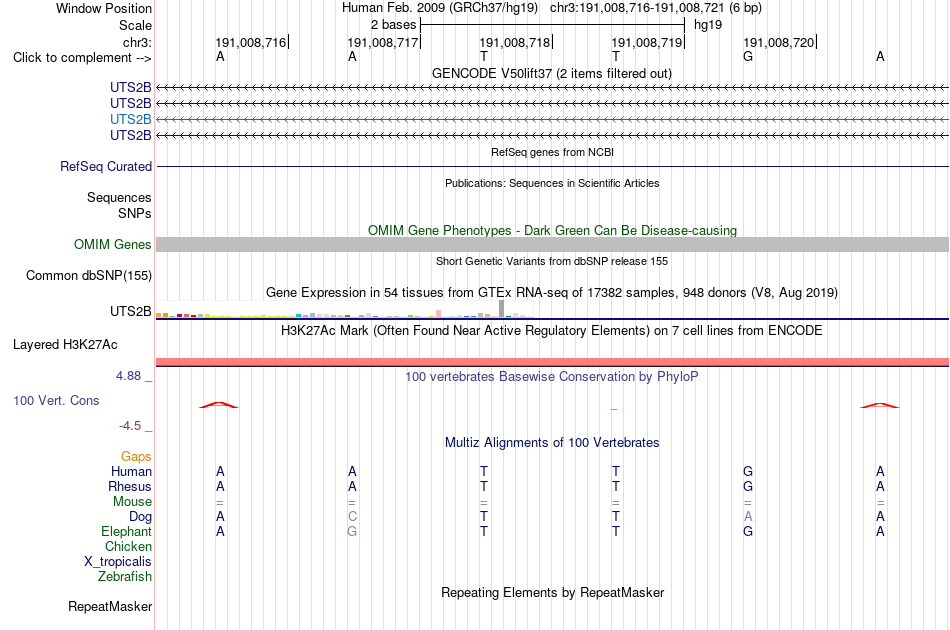950x630 pixels.
Task: Click the light gray G in Elephant row
Action: click(352, 531)
